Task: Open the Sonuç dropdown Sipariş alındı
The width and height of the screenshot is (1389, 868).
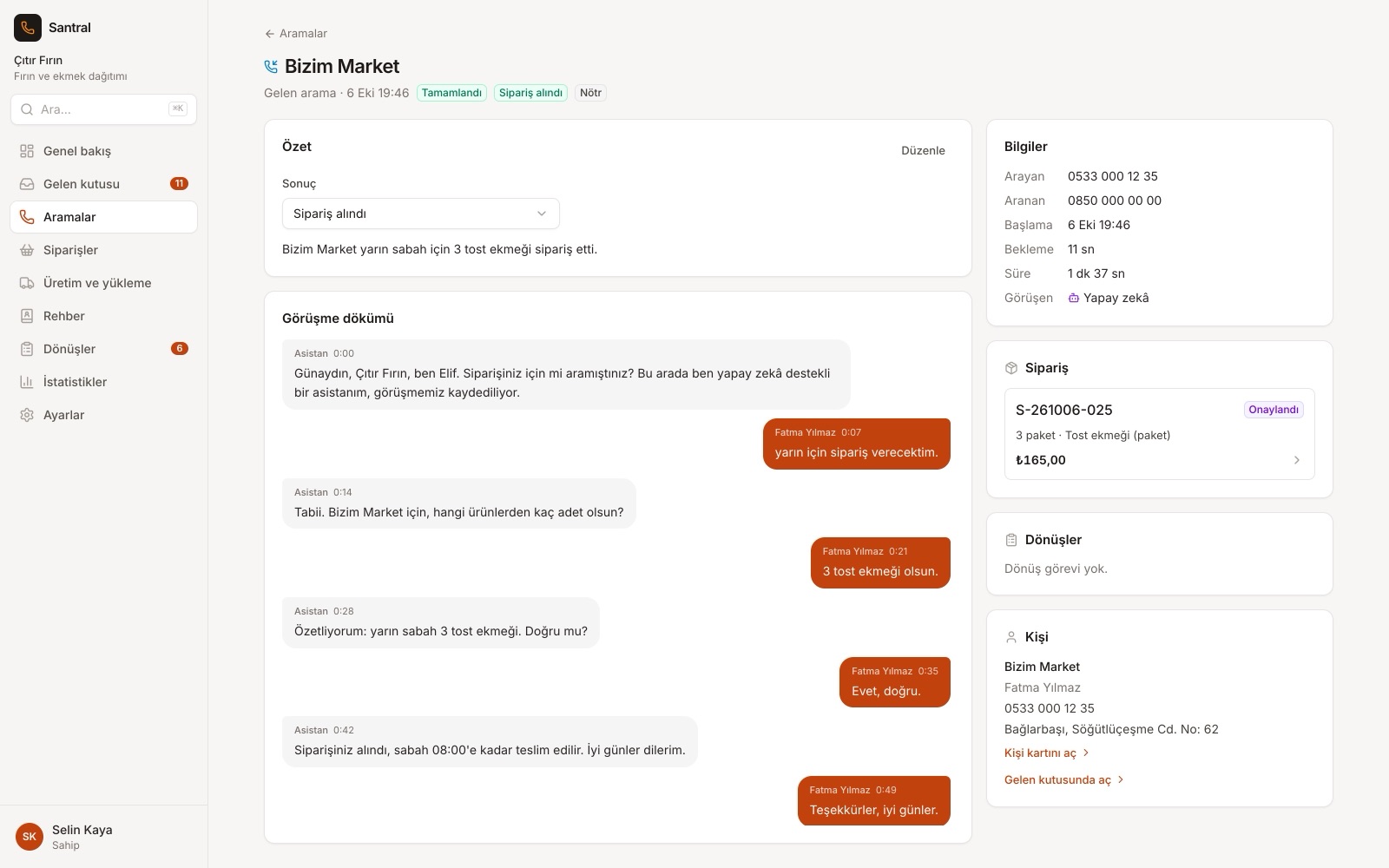Action: pyautogui.click(x=421, y=214)
